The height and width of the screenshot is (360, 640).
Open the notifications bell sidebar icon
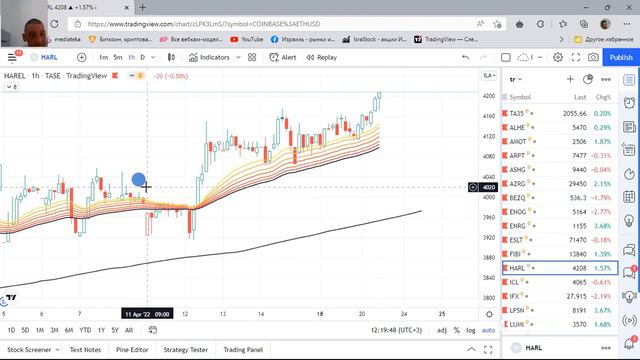click(x=629, y=344)
